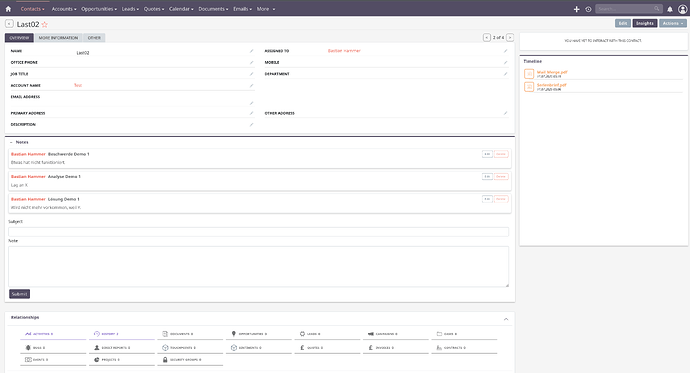
Task: Open the Projects relationship
Action: [122, 360]
